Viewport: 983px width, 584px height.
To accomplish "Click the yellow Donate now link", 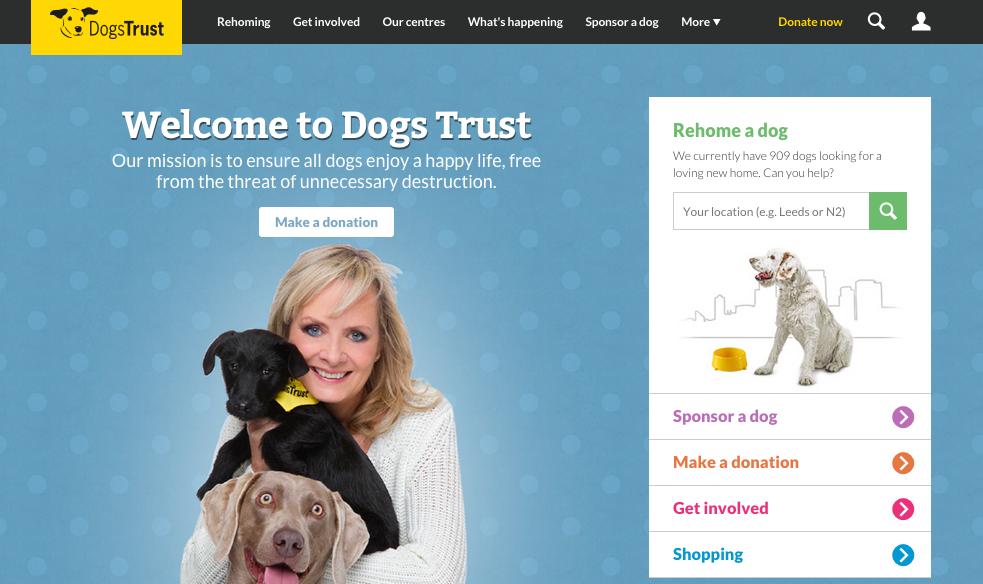I will tap(810, 22).
